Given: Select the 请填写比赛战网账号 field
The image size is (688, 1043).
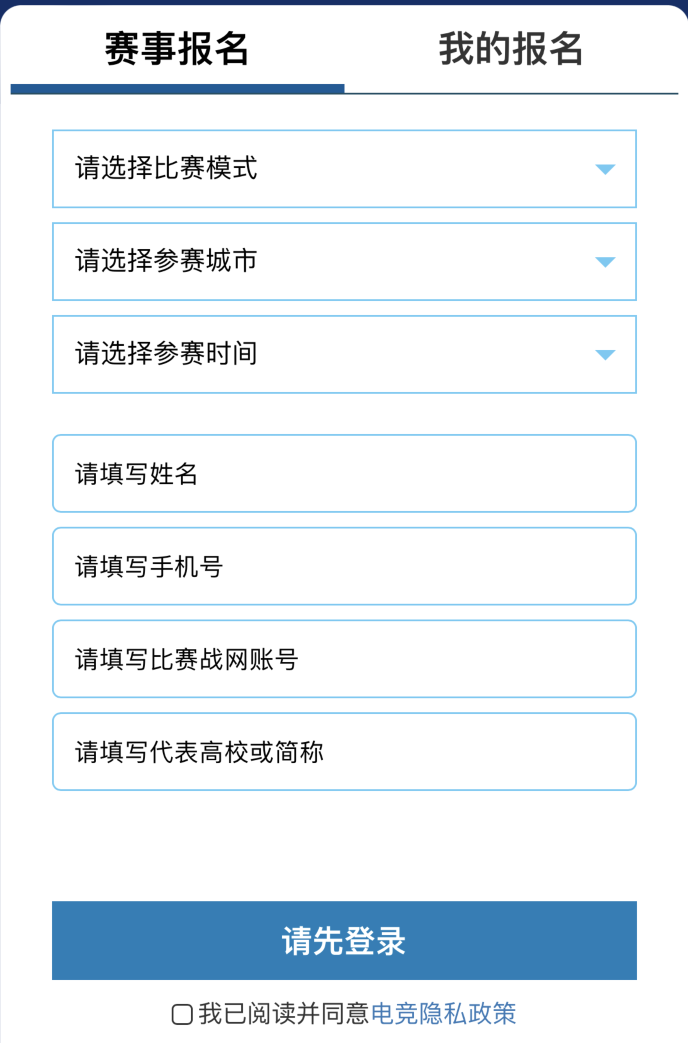Looking at the screenshot, I should click(x=344, y=659).
